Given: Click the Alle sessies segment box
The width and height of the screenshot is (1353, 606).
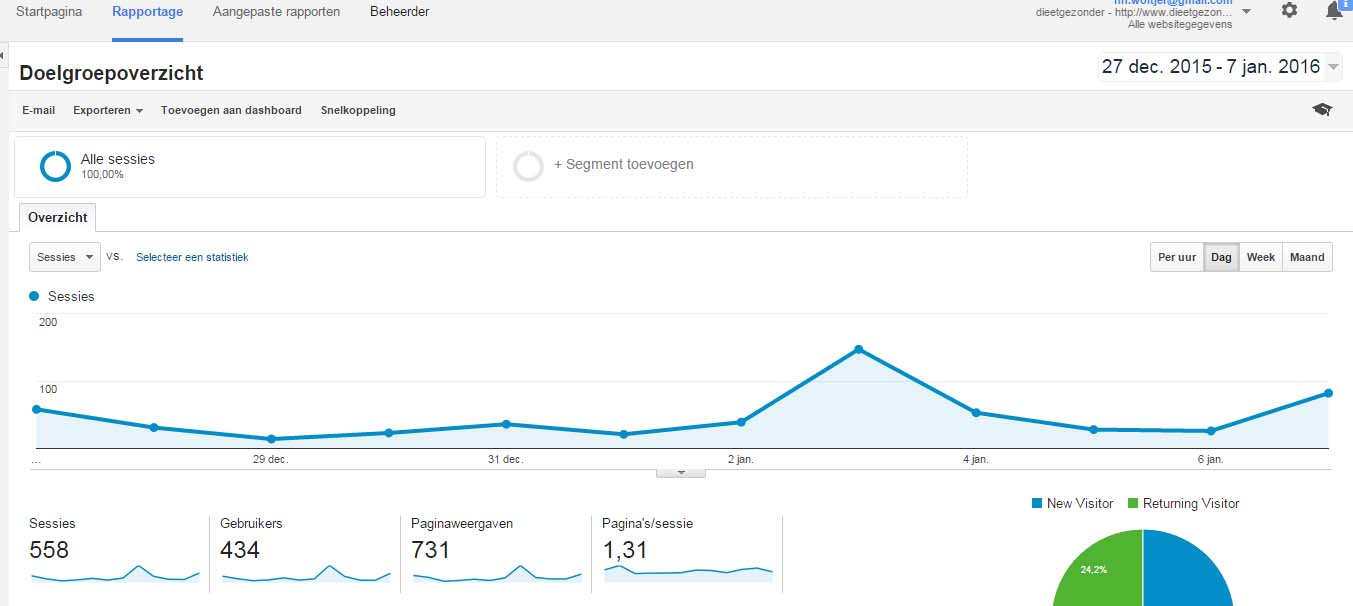Looking at the screenshot, I should coord(250,167).
